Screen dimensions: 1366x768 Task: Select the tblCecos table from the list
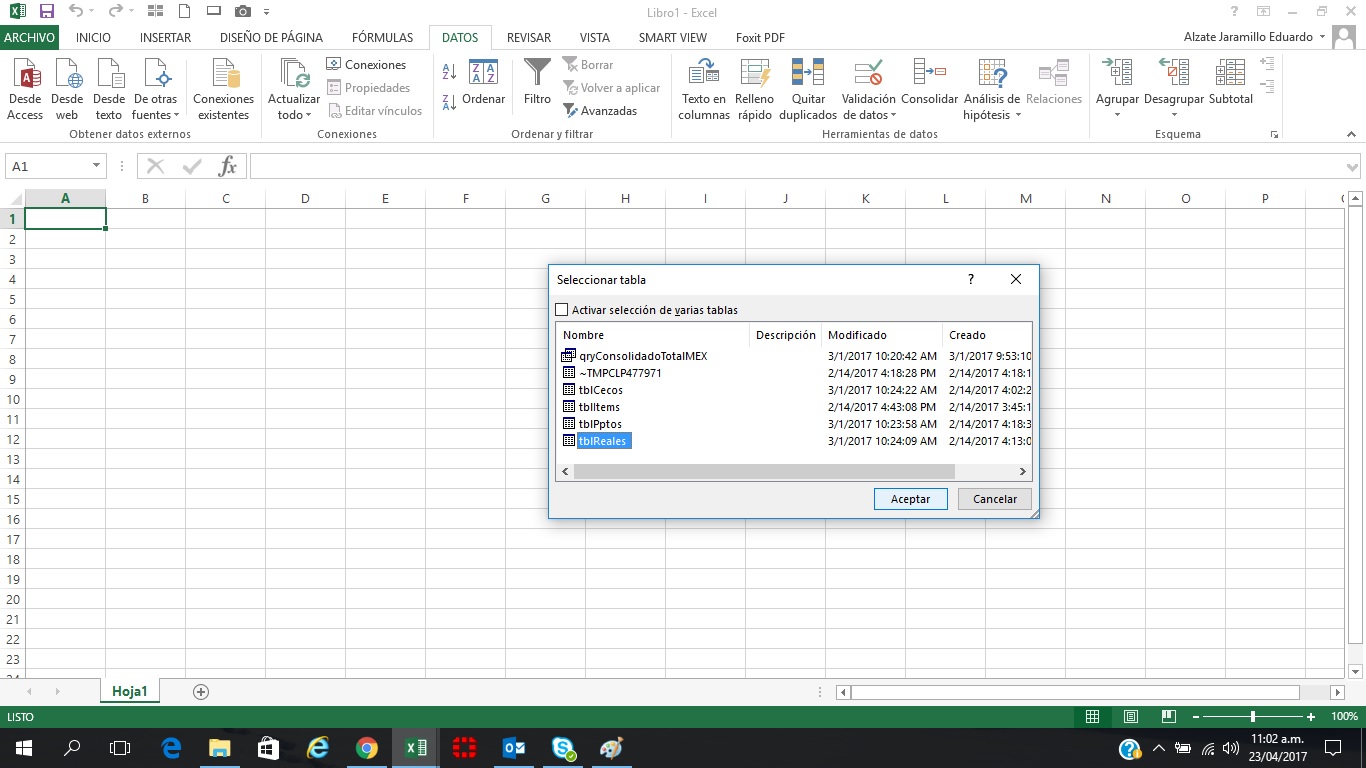(x=601, y=390)
